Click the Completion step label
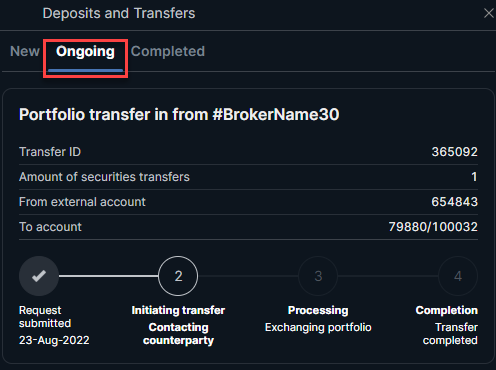Screen dimensions: 496x370 [446, 310]
